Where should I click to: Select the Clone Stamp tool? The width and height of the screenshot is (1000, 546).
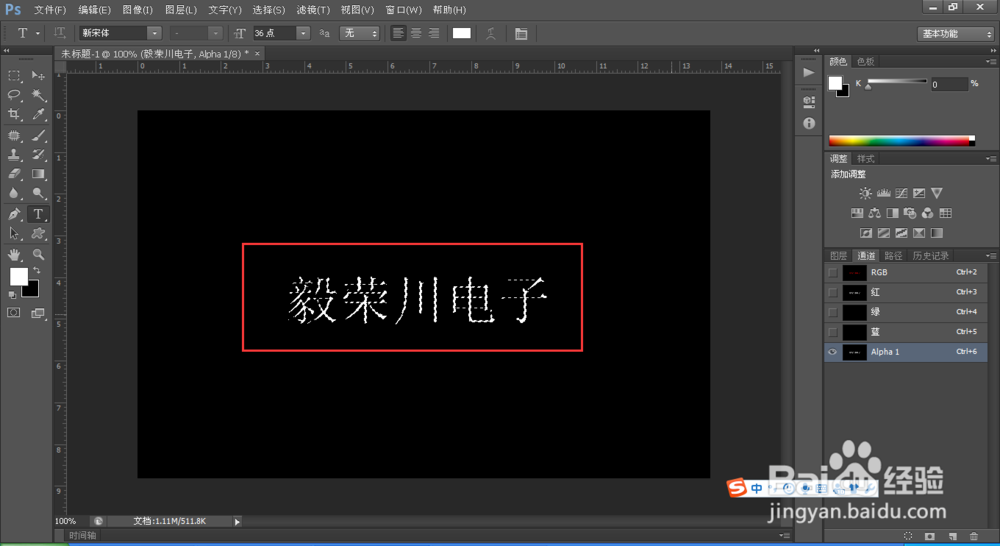tap(13, 154)
